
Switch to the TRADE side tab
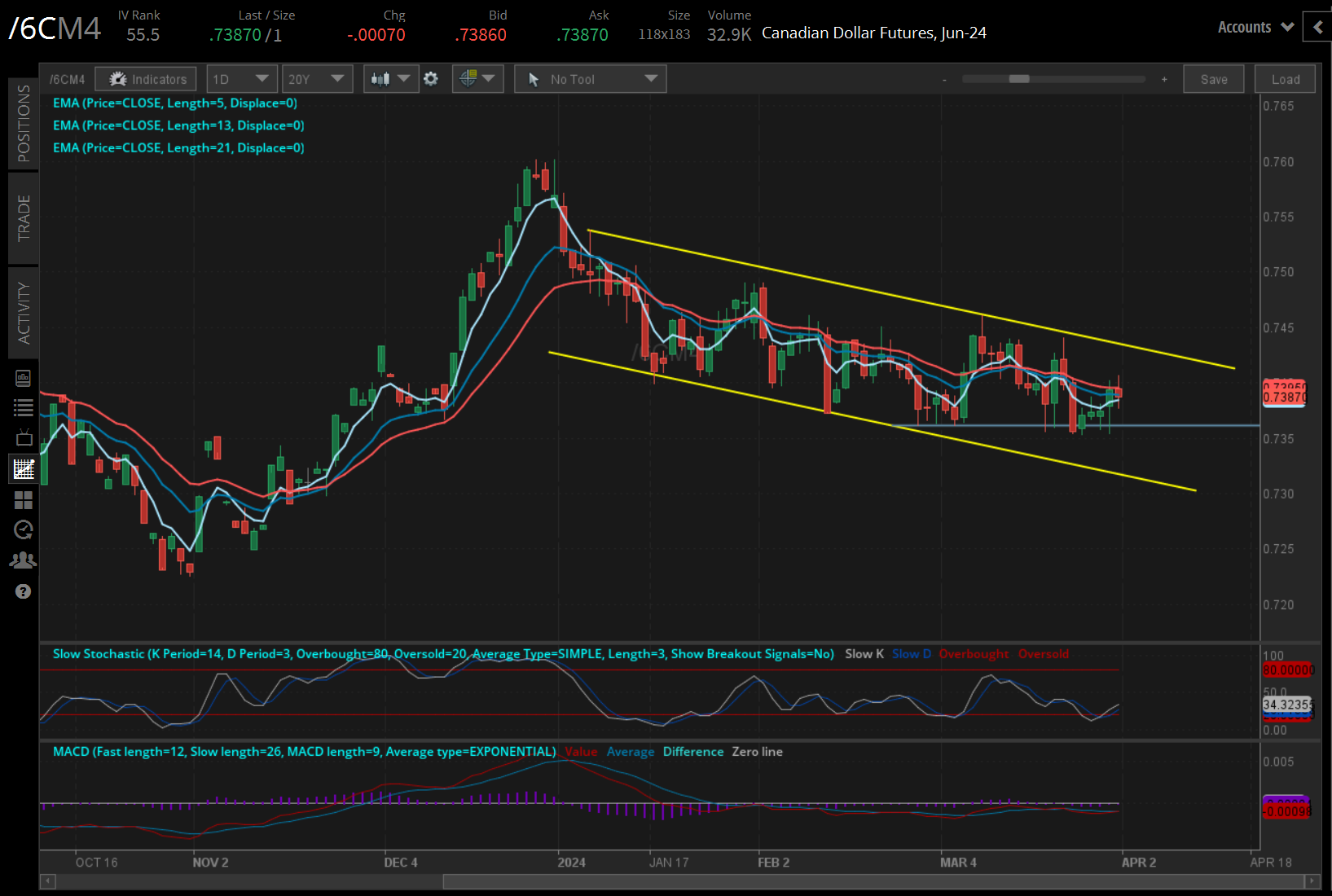tap(24, 217)
